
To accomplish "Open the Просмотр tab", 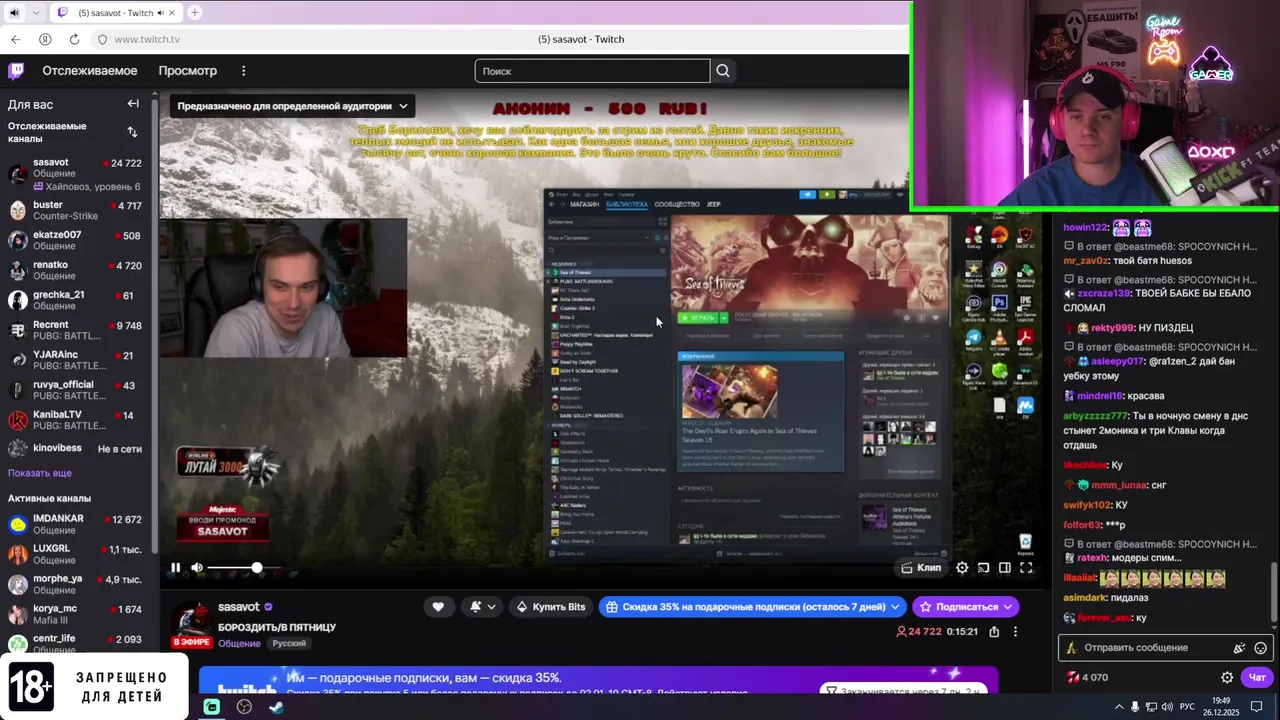I will click(188, 71).
